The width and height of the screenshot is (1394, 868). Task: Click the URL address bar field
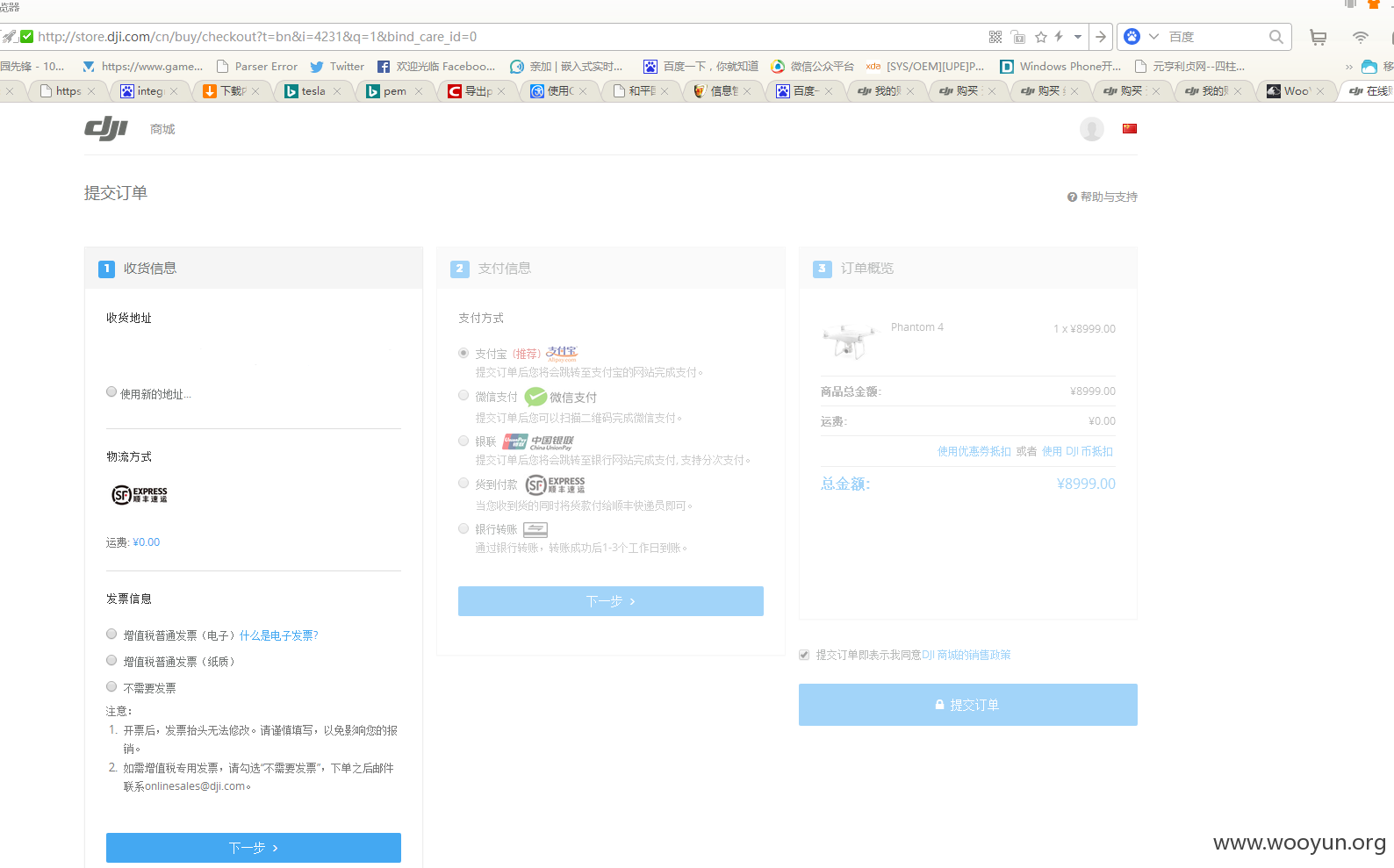(509, 37)
